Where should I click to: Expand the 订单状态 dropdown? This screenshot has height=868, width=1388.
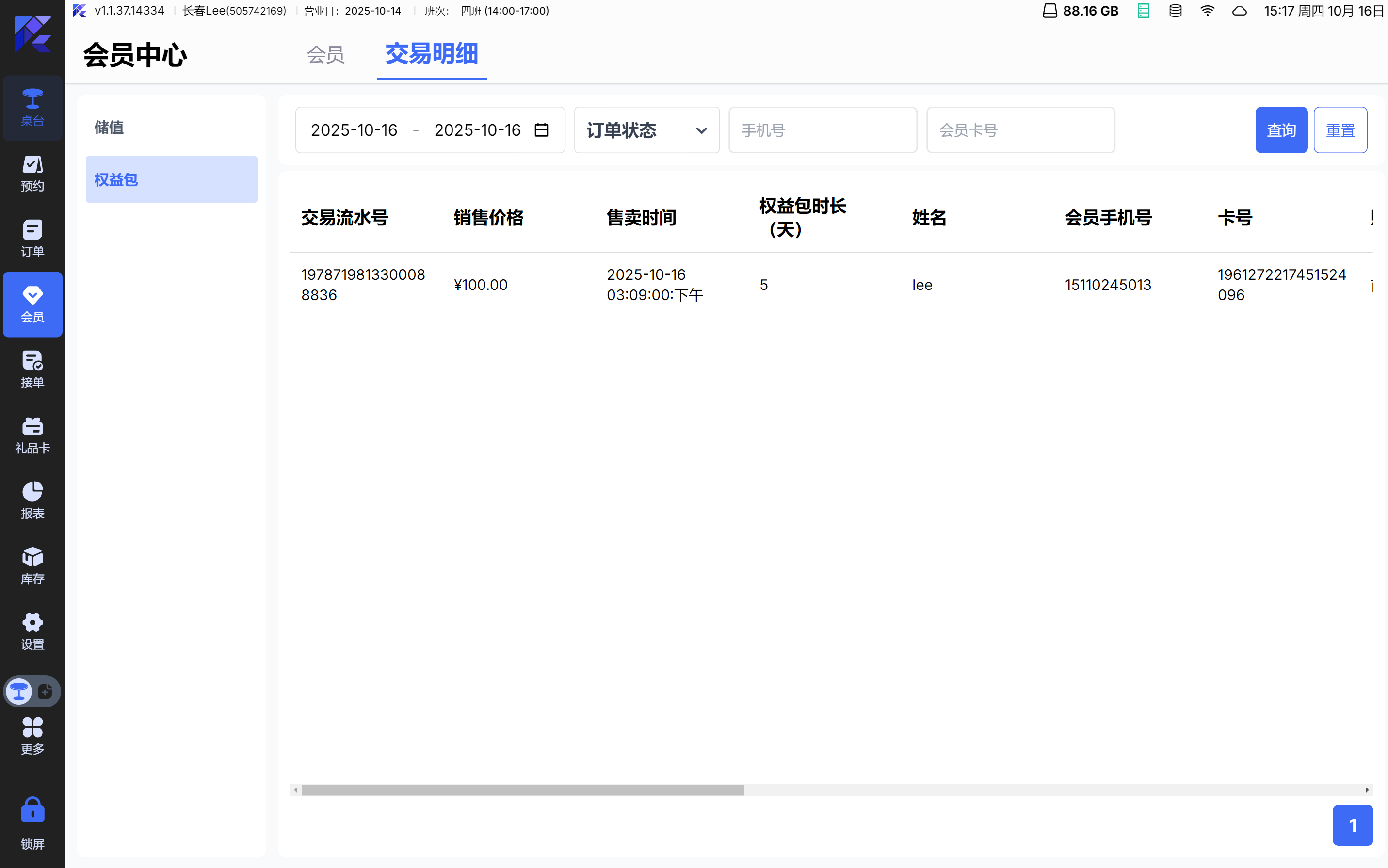pos(646,130)
